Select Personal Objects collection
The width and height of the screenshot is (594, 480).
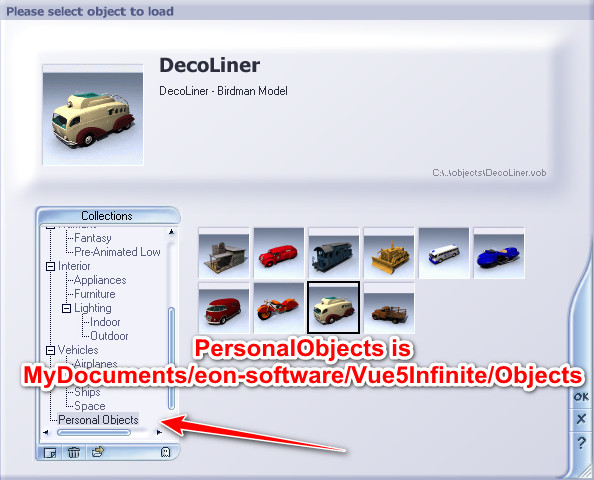pos(98,420)
